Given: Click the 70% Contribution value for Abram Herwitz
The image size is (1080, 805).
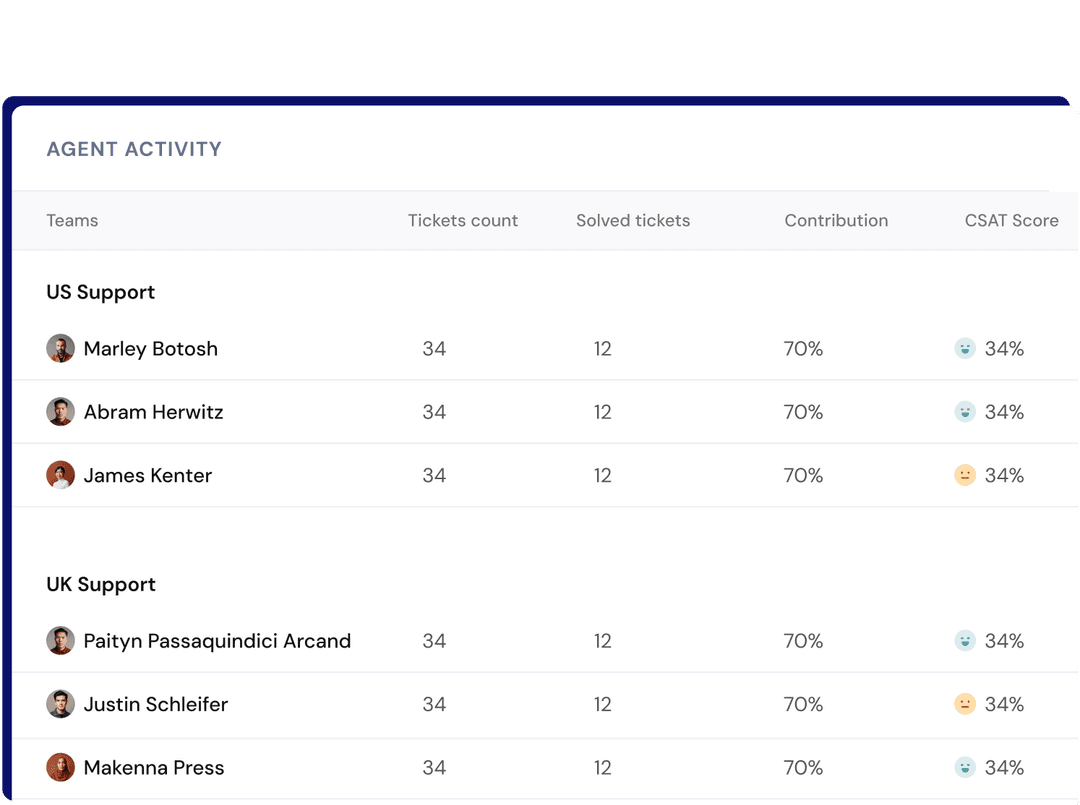Looking at the screenshot, I should (803, 412).
